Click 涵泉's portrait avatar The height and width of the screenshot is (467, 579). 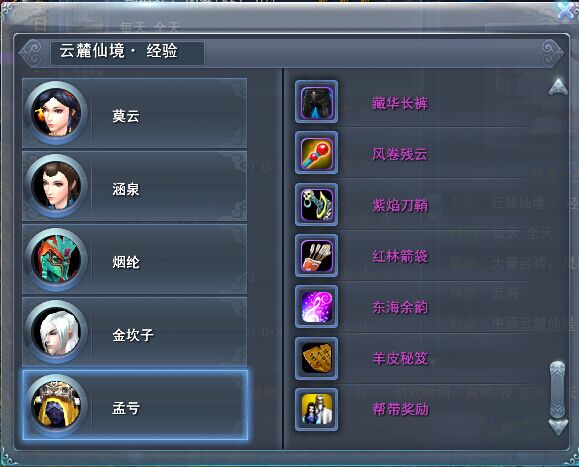(56, 186)
